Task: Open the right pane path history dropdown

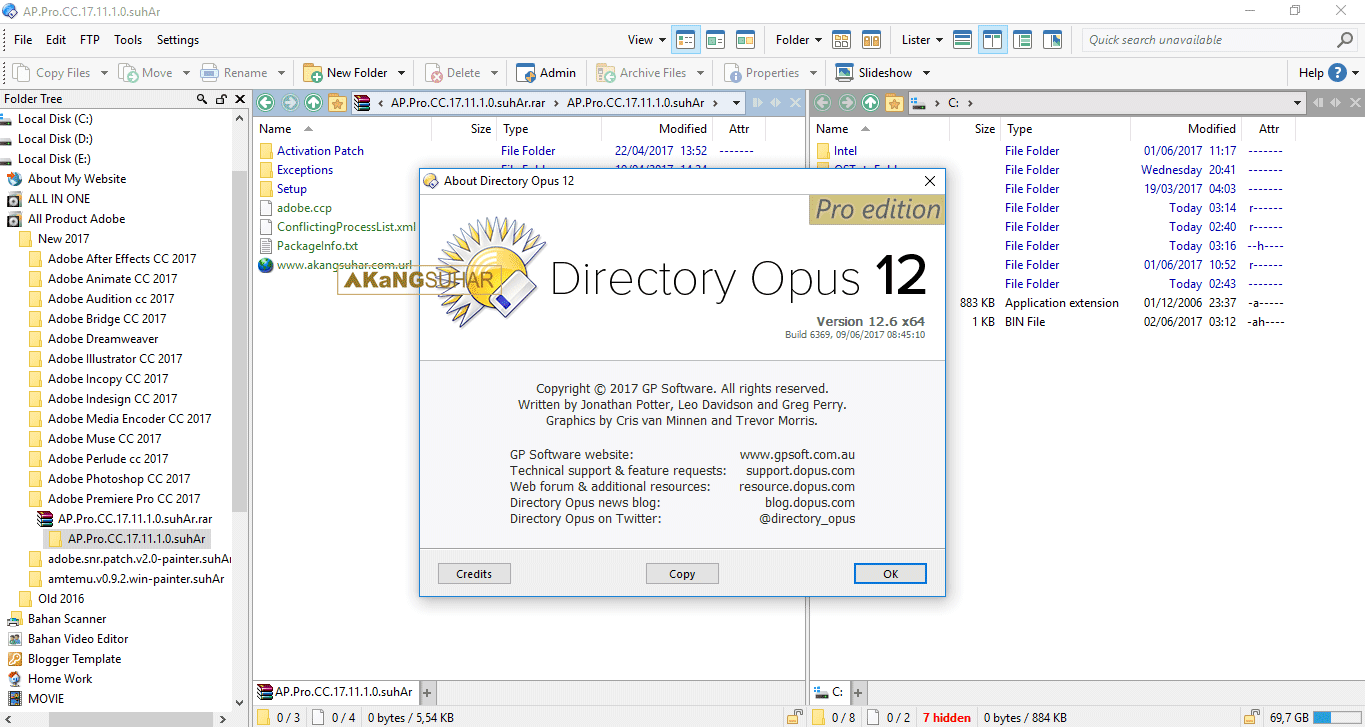Action: (1297, 102)
